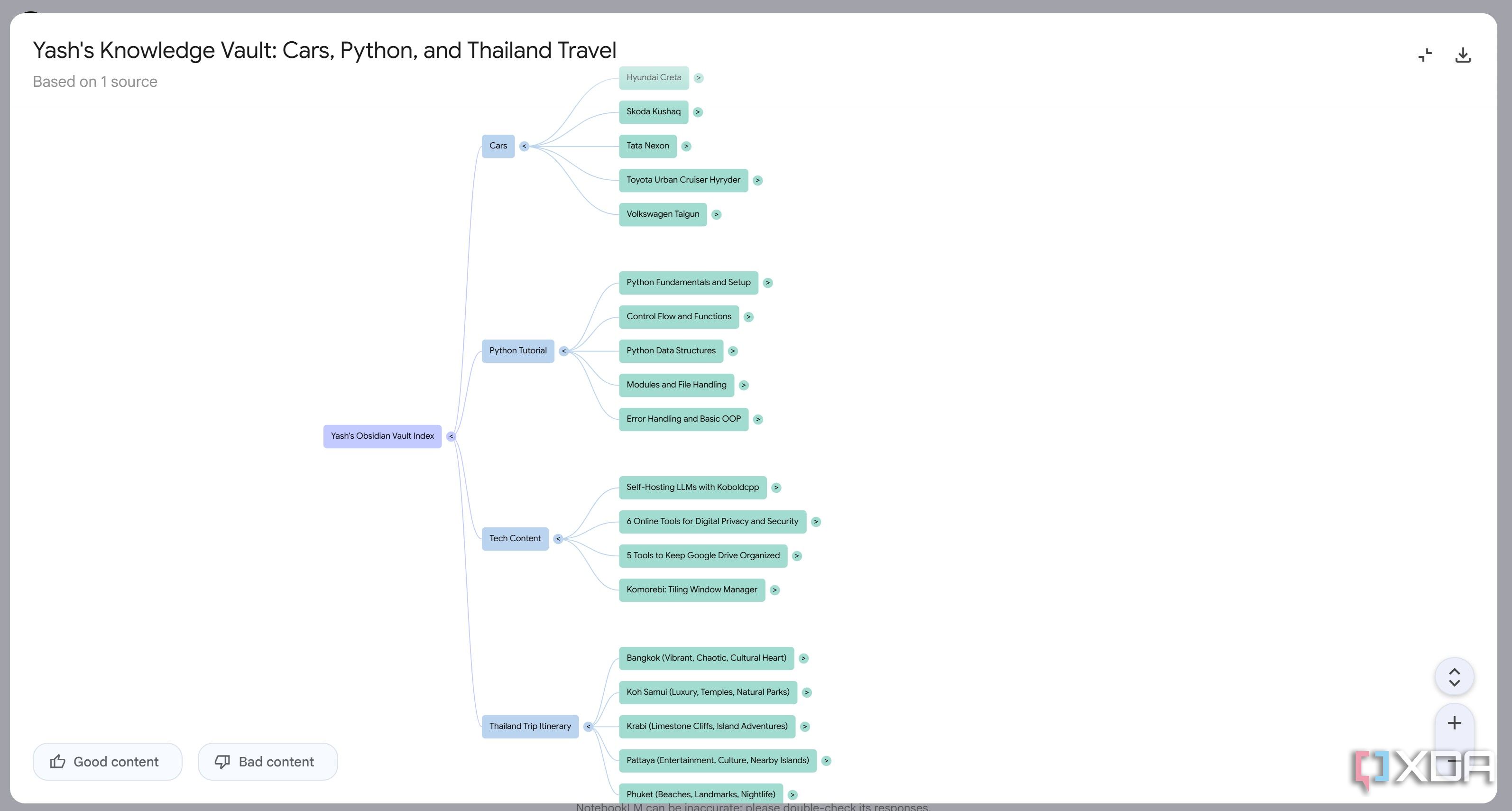Click the 'Based on 1 source' text
The width and height of the screenshot is (1512, 811).
[95, 82]
